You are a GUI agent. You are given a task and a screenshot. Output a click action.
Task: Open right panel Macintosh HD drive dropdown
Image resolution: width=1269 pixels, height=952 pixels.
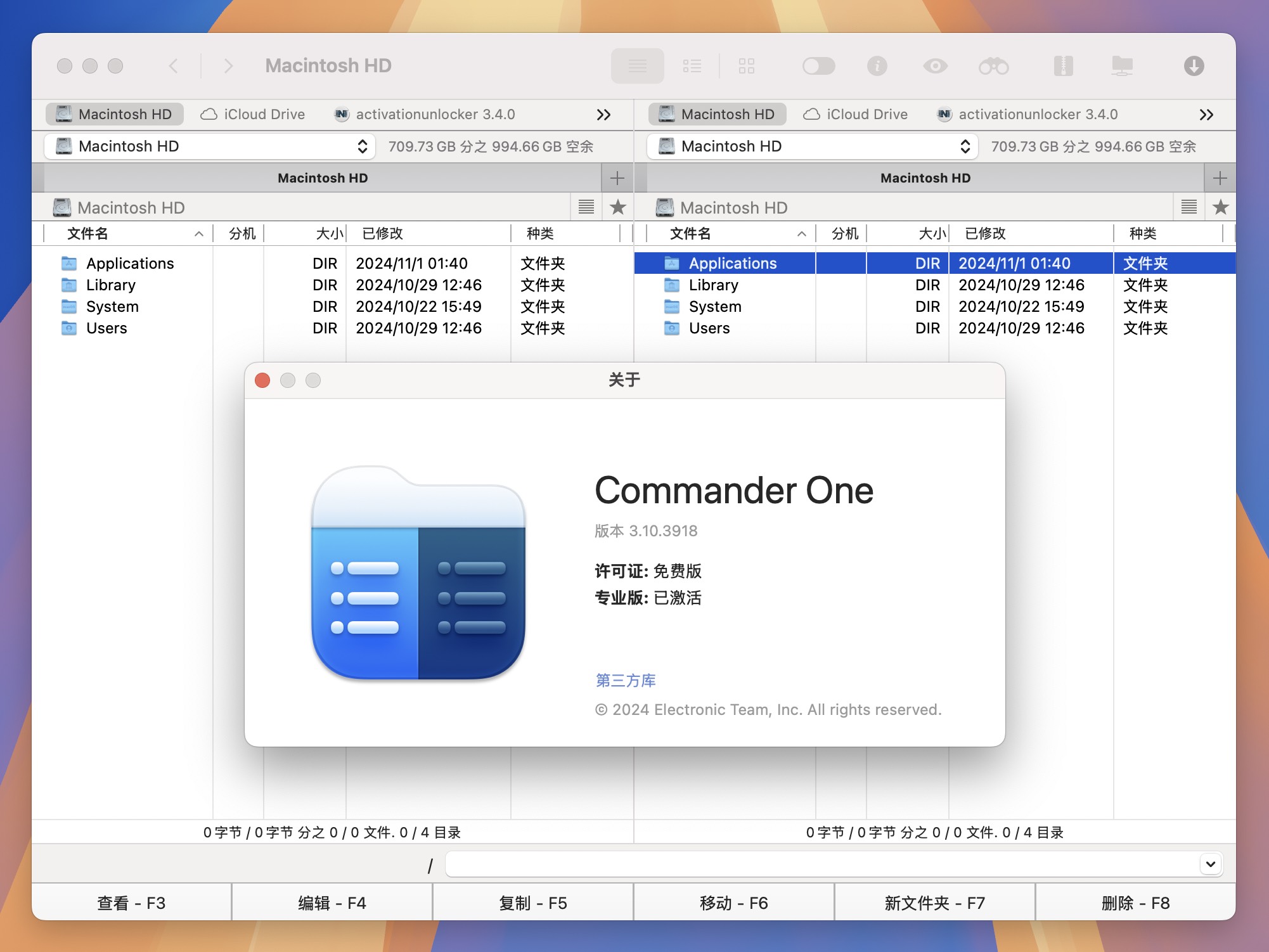tap(813, 146)
